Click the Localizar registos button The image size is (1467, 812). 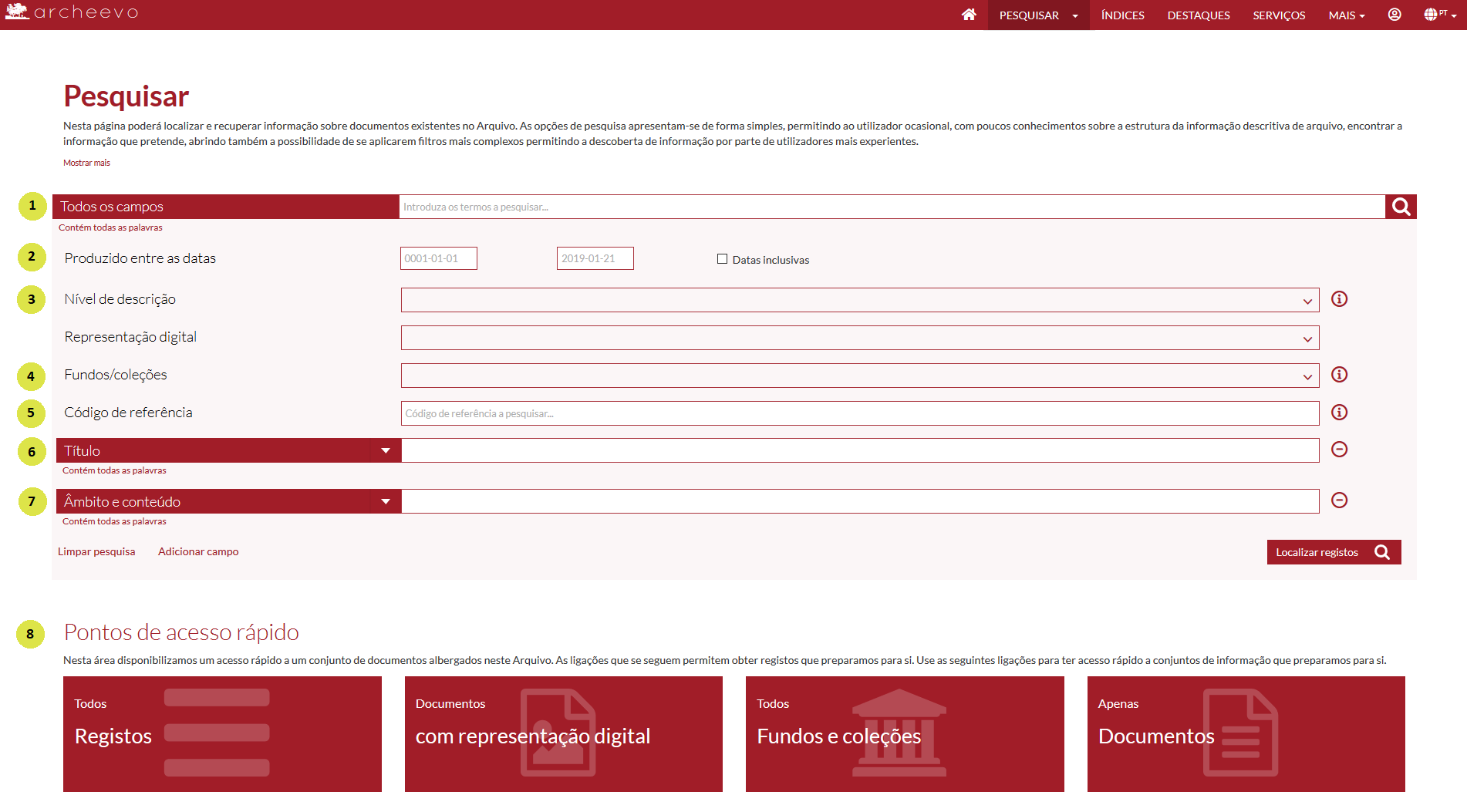[1333, 552]
